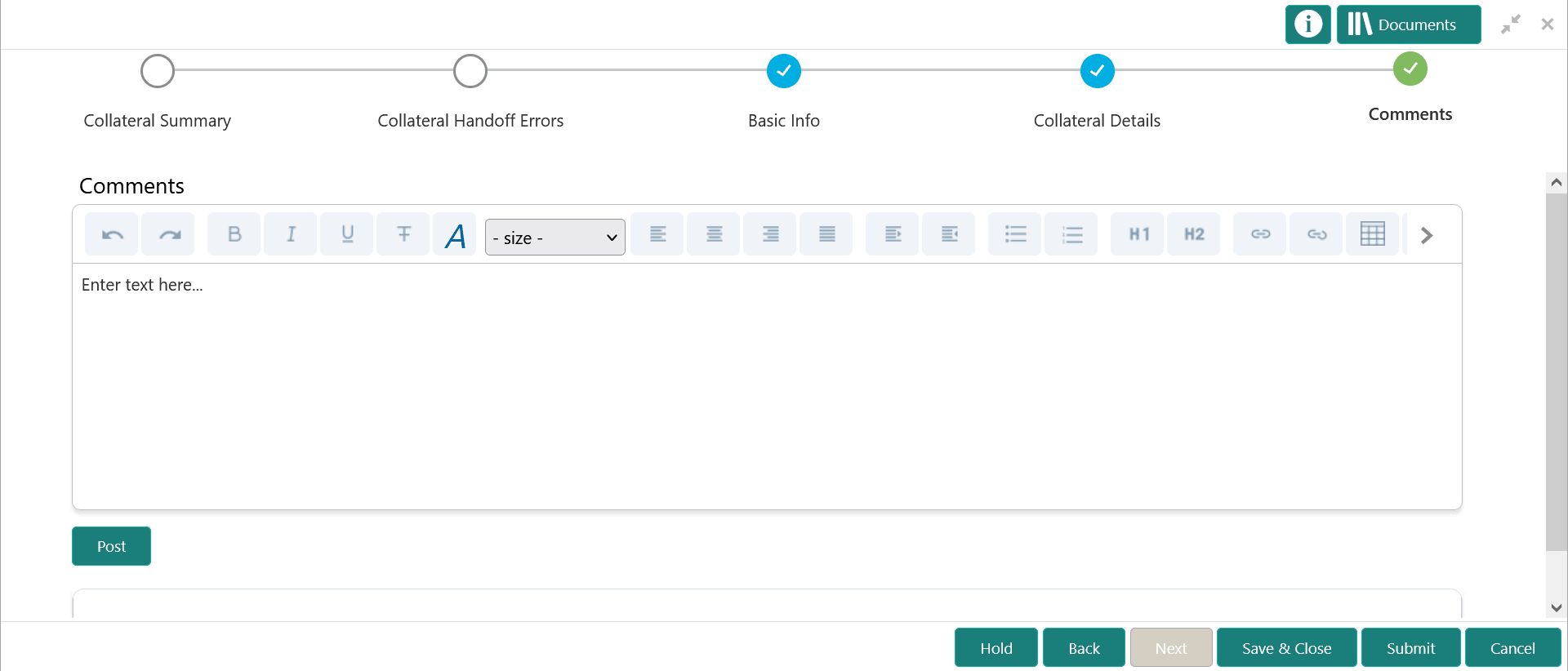Go to Collateral Summary step
Image resolution: width=1568 pixels, height=671 pixels.
pyautogui.click(x=158, y=71)
